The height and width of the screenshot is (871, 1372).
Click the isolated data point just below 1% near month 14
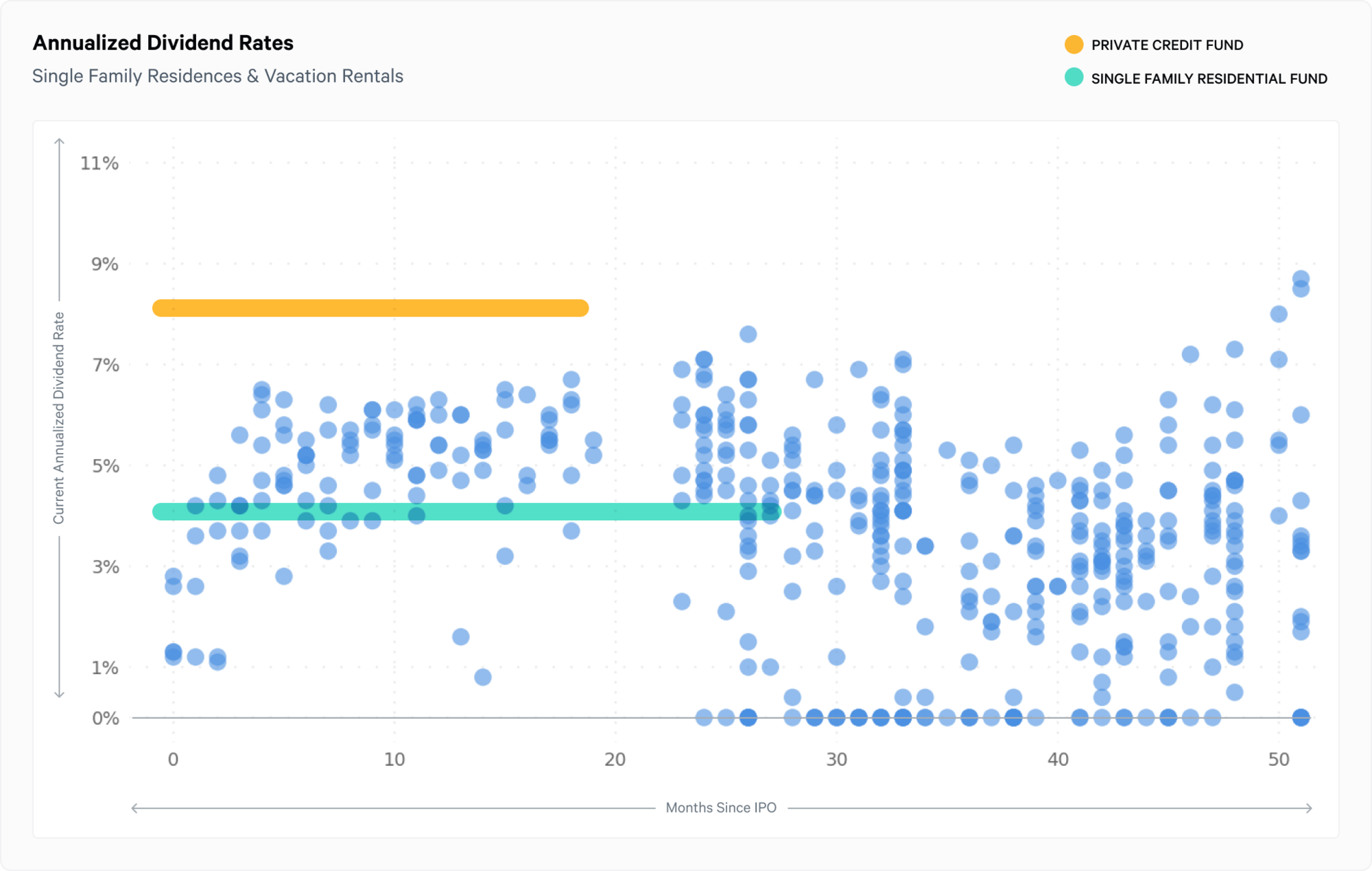[x=483, y=677]
